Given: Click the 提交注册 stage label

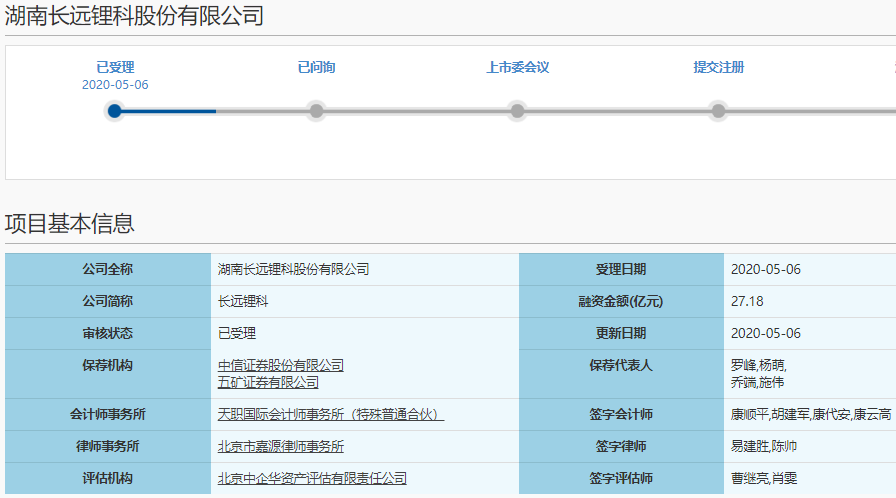Looking at the screenshot, I should (x=718, y=68).
